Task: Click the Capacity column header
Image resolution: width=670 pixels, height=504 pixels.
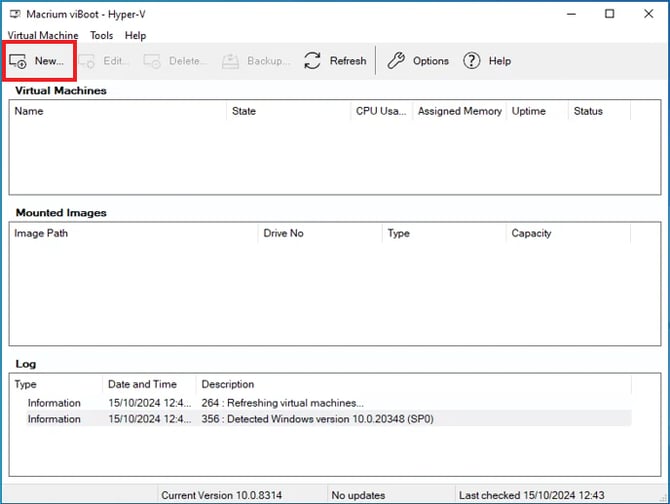Action: (568, 233)
